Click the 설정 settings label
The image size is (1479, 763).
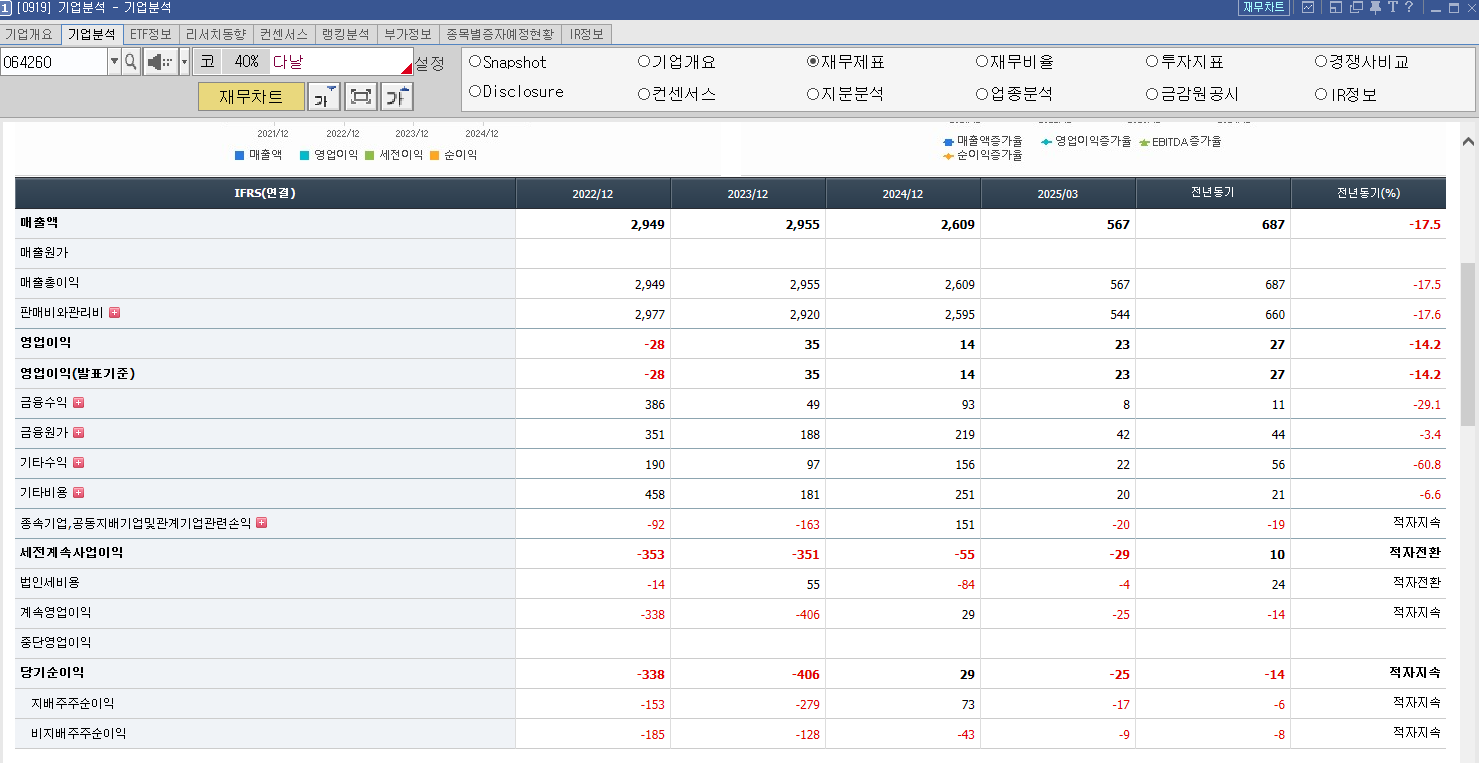[x=430, y=63]
